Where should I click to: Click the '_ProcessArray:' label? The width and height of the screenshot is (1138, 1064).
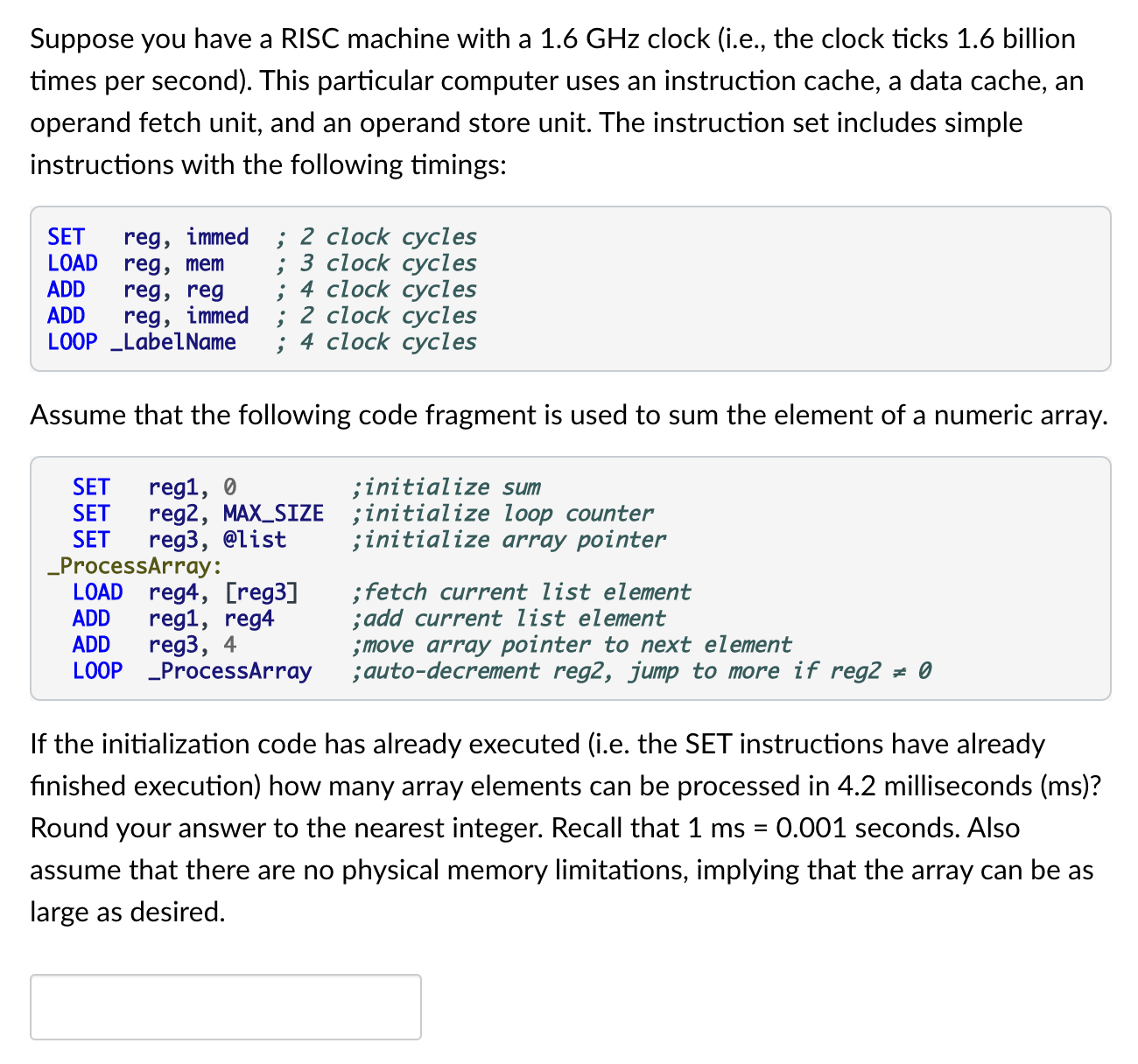coord(135,566)
